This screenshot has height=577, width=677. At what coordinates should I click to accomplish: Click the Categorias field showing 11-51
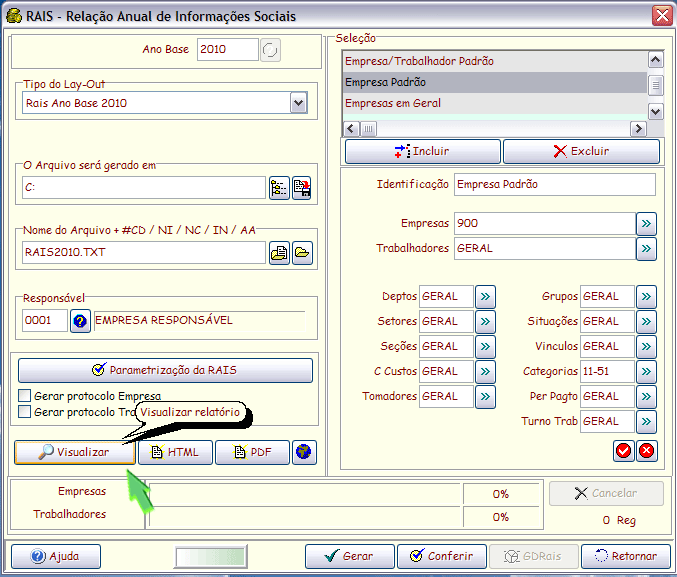607,372
